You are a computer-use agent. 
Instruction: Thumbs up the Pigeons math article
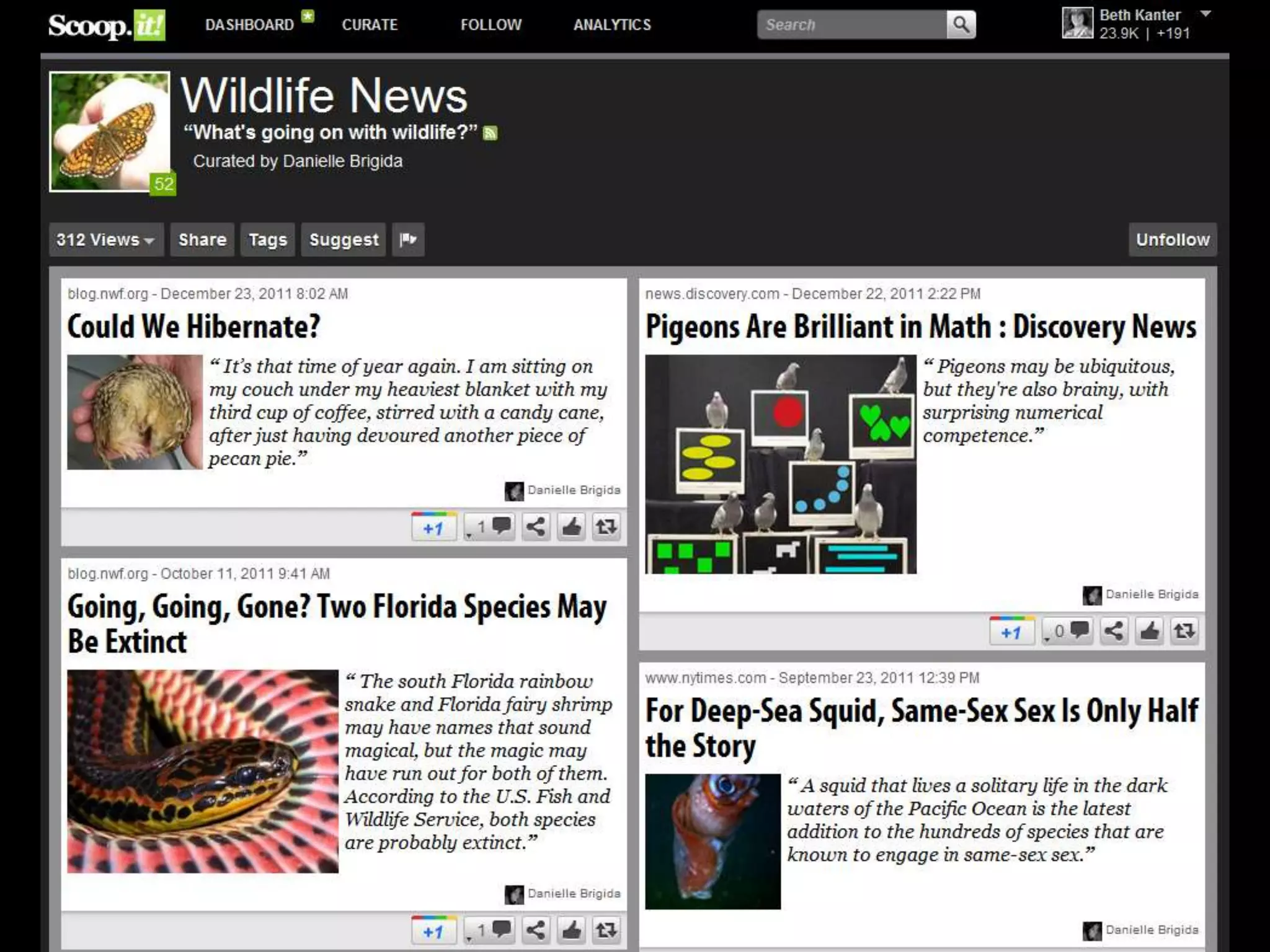coord(1148,631)
